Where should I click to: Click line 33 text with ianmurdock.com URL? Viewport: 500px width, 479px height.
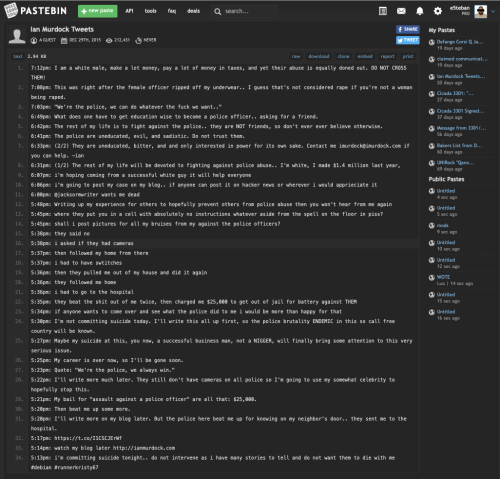[x=103, y=448]
